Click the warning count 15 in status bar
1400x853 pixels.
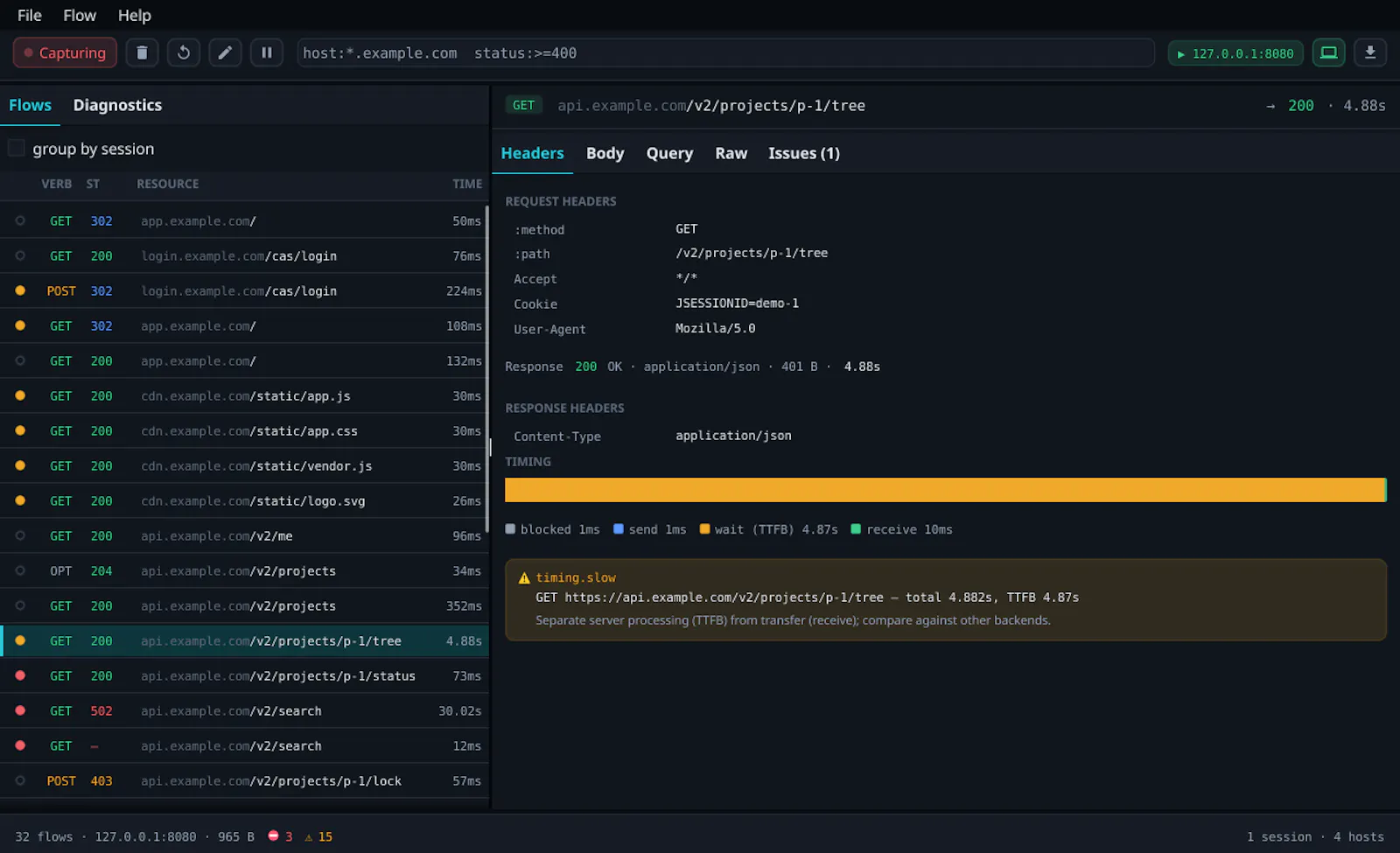click(x=318, y=836)
